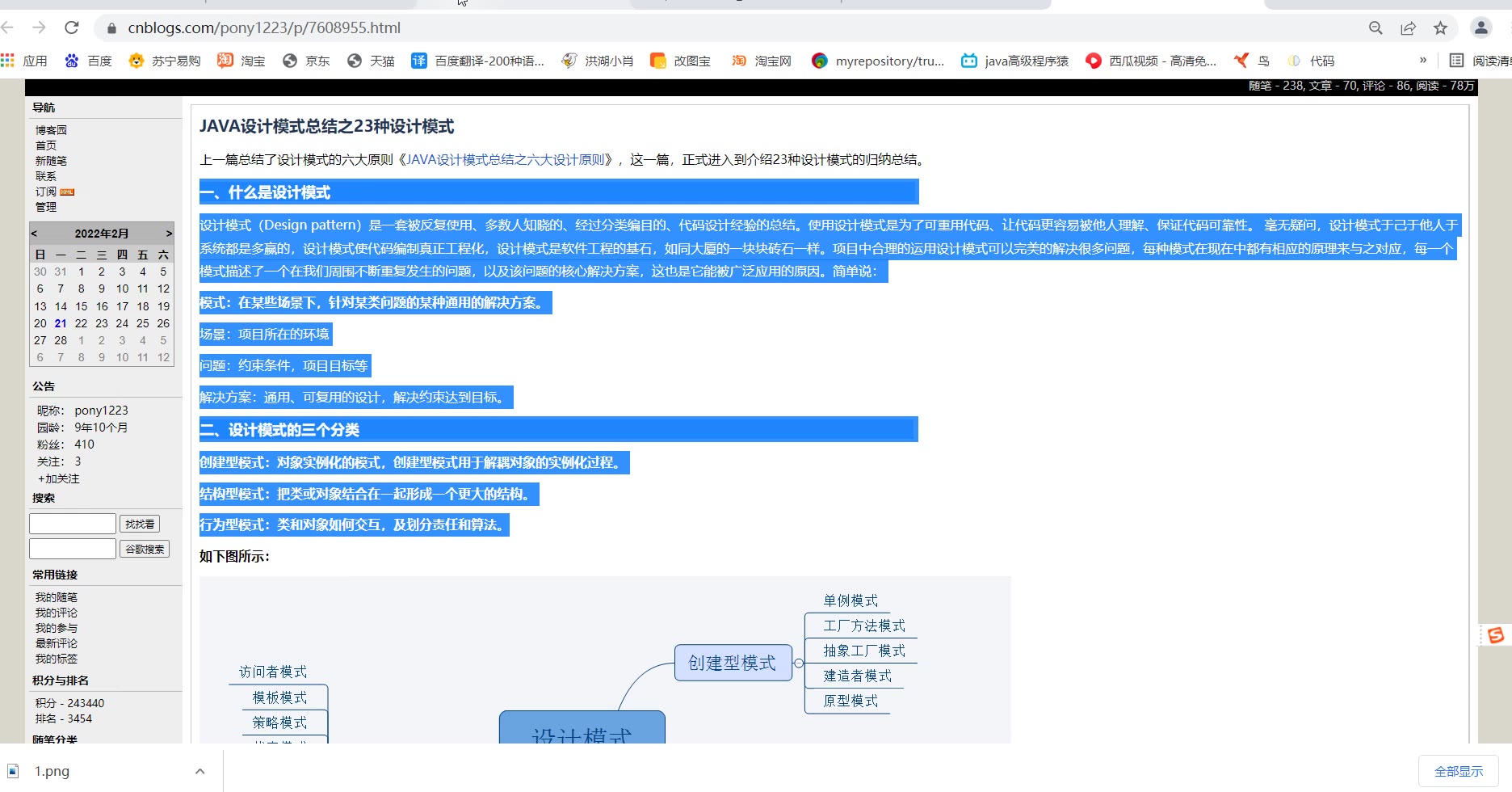This screenshot has height=792, width=1512.
Task: Open the 联系 navigation link
Action: click(46, 176)
